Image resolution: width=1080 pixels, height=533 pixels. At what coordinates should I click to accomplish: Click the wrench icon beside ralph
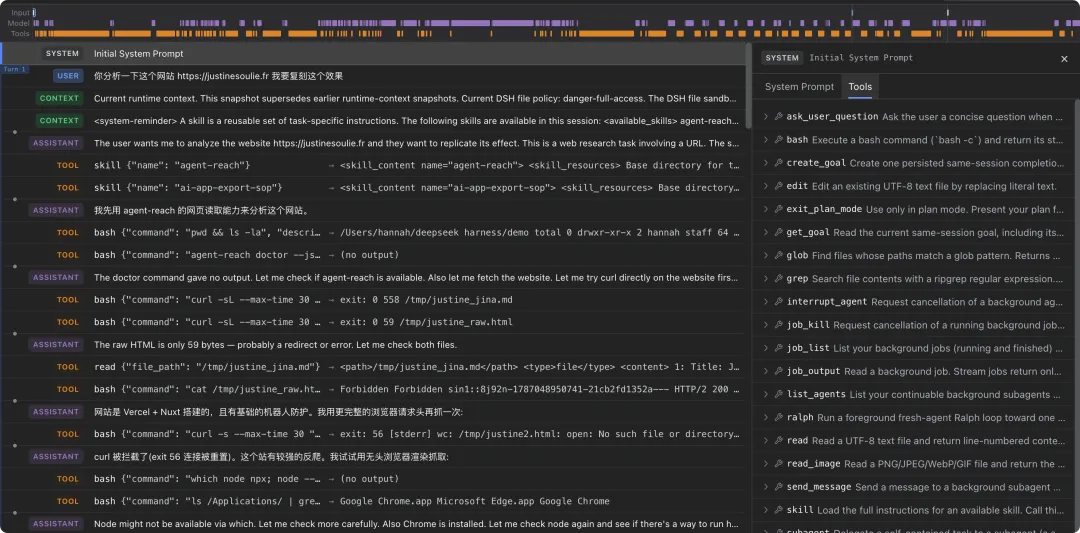coord(778,417)
